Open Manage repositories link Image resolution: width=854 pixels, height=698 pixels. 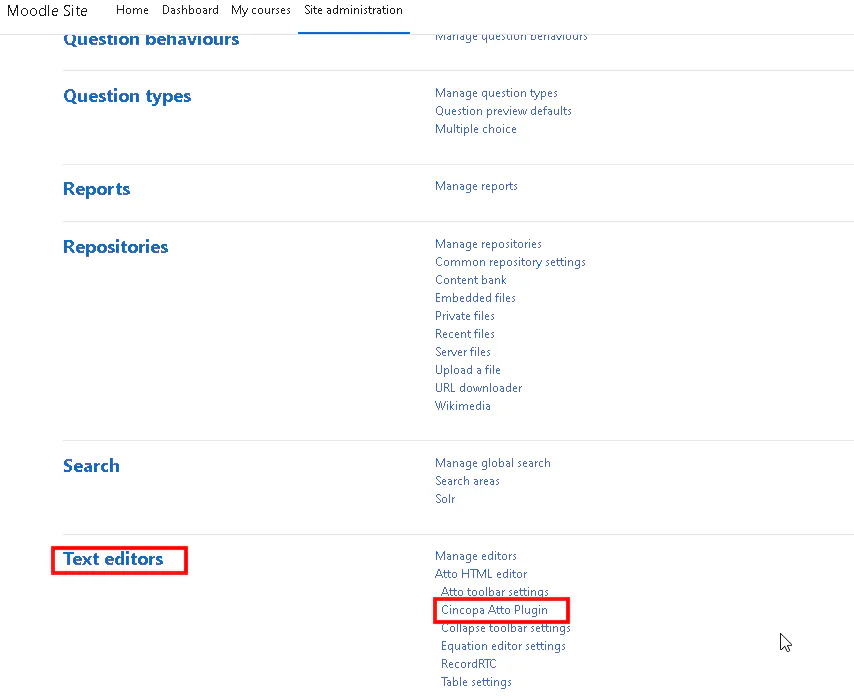pyautogui.click(x=489, y=244)
